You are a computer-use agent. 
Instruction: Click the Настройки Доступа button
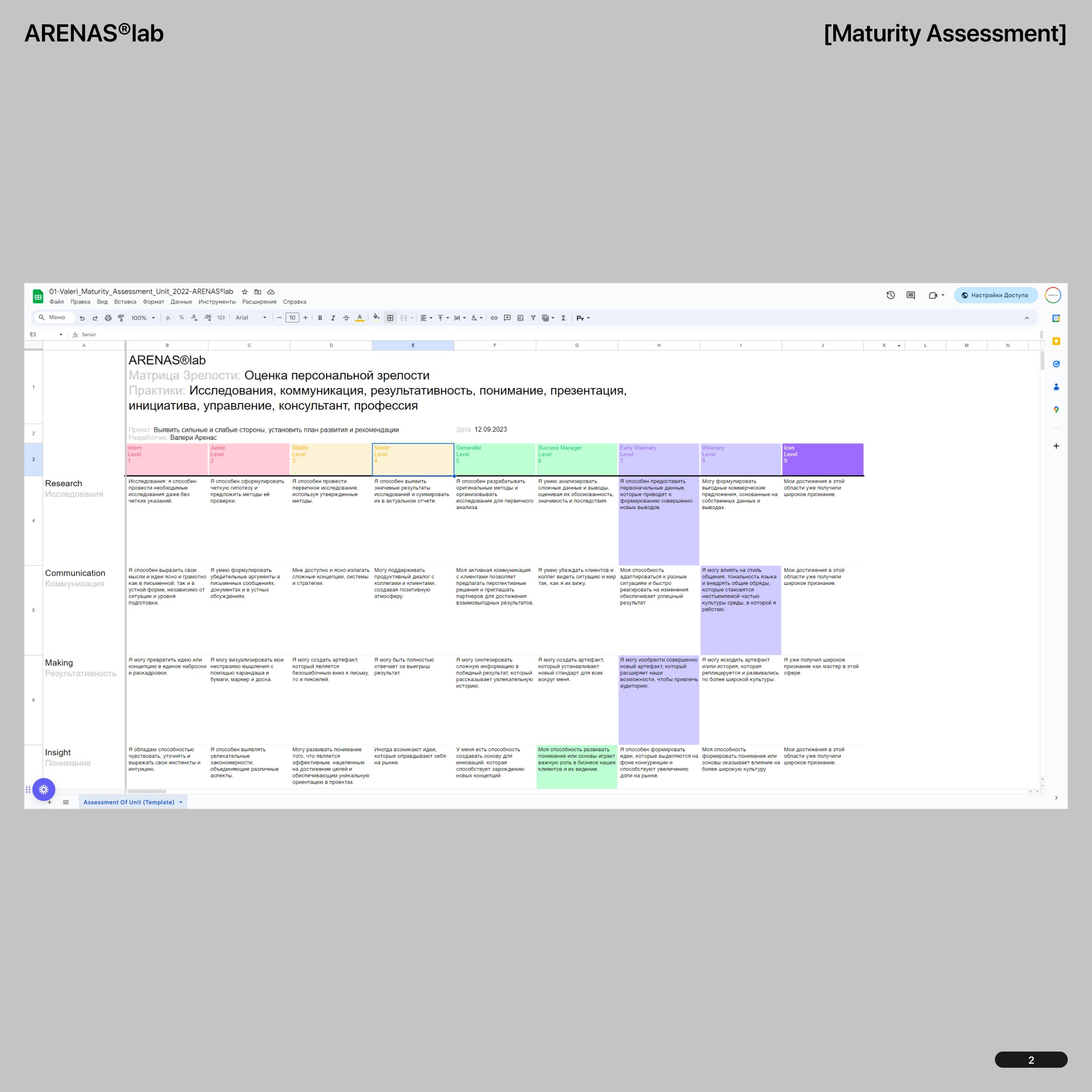click(x=995, y=295)
